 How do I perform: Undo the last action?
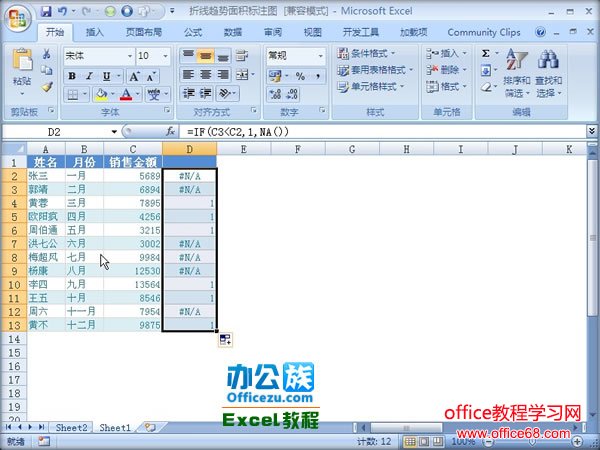(x=62, y=11)
